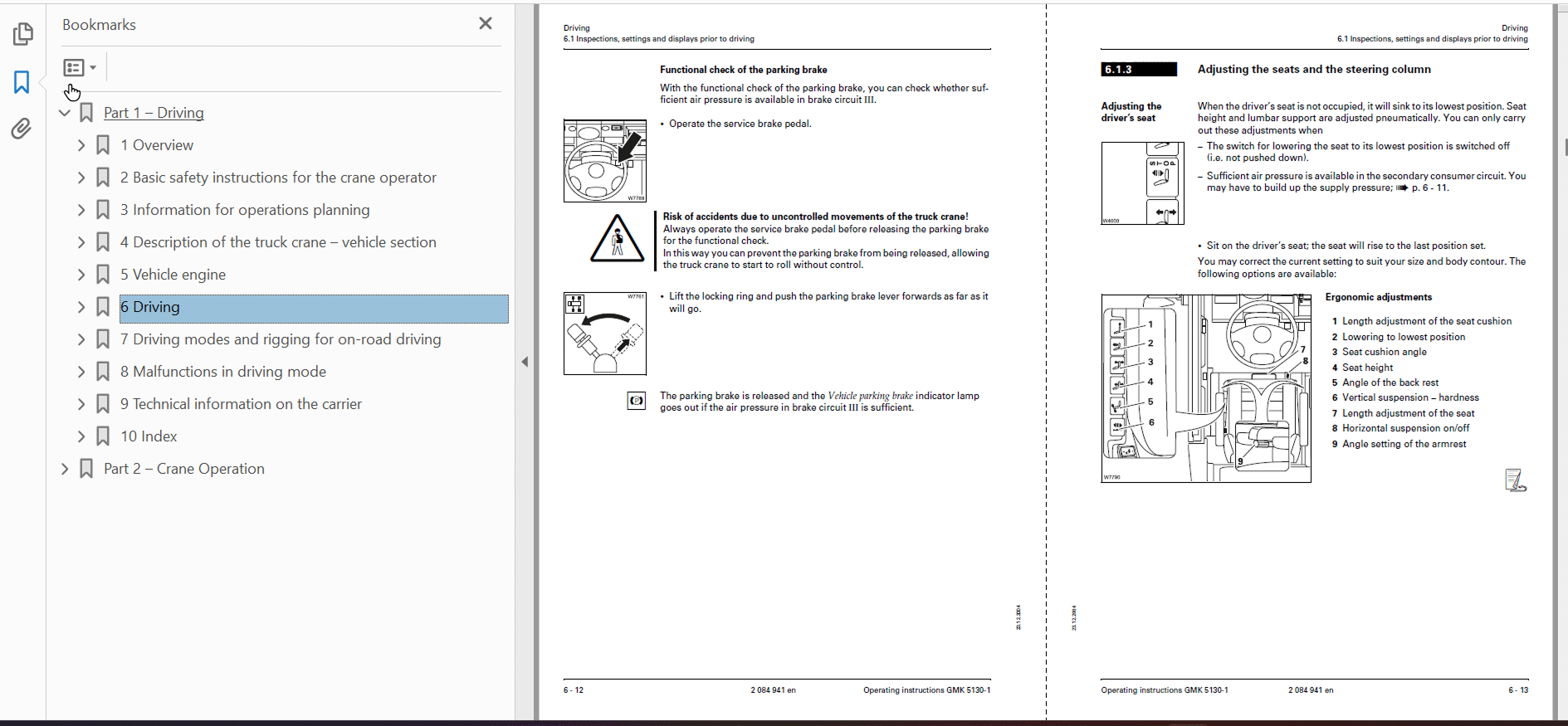Click bookmark icon beside 6 Driving
The width and height of the screenshot is (1568, 726).
tap(103, 307)
